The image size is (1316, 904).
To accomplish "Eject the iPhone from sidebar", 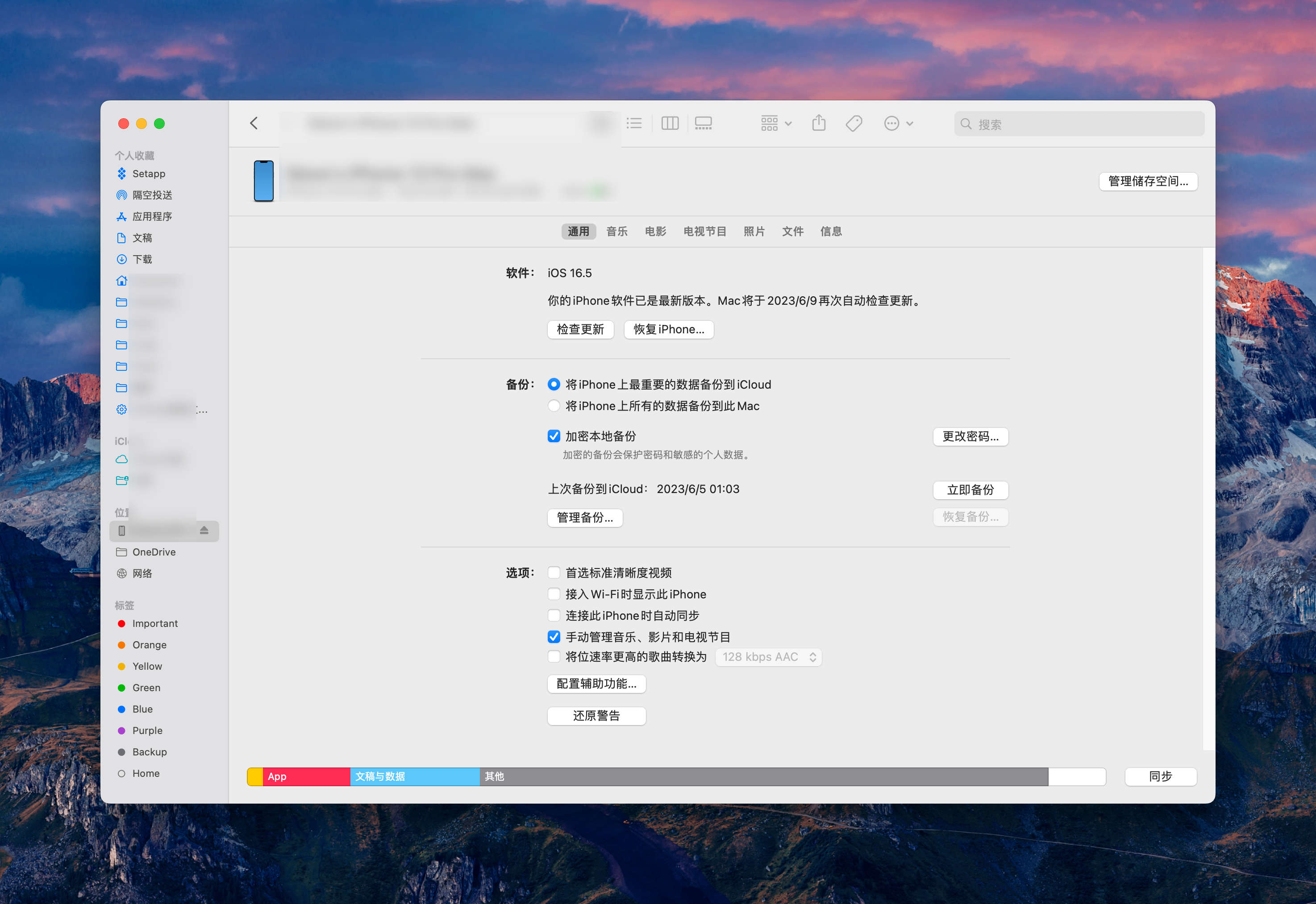I will (204, 530).
